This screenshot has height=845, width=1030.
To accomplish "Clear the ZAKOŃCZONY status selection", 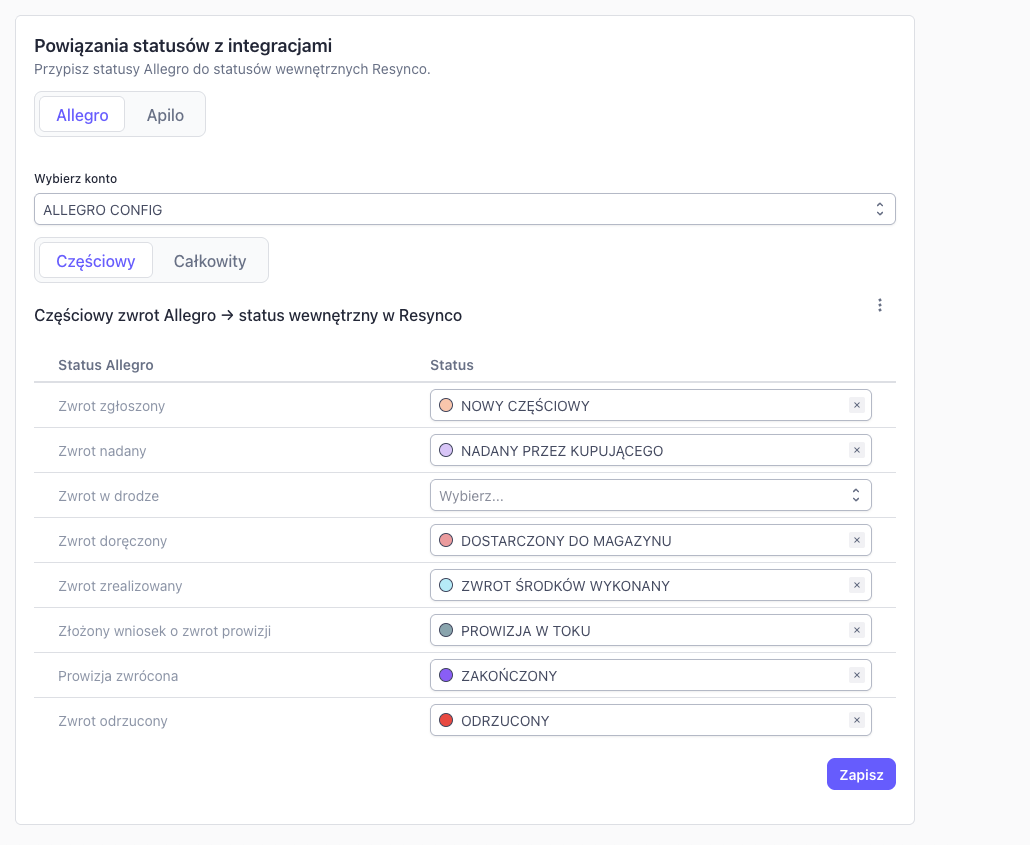I will coord(857,675).
